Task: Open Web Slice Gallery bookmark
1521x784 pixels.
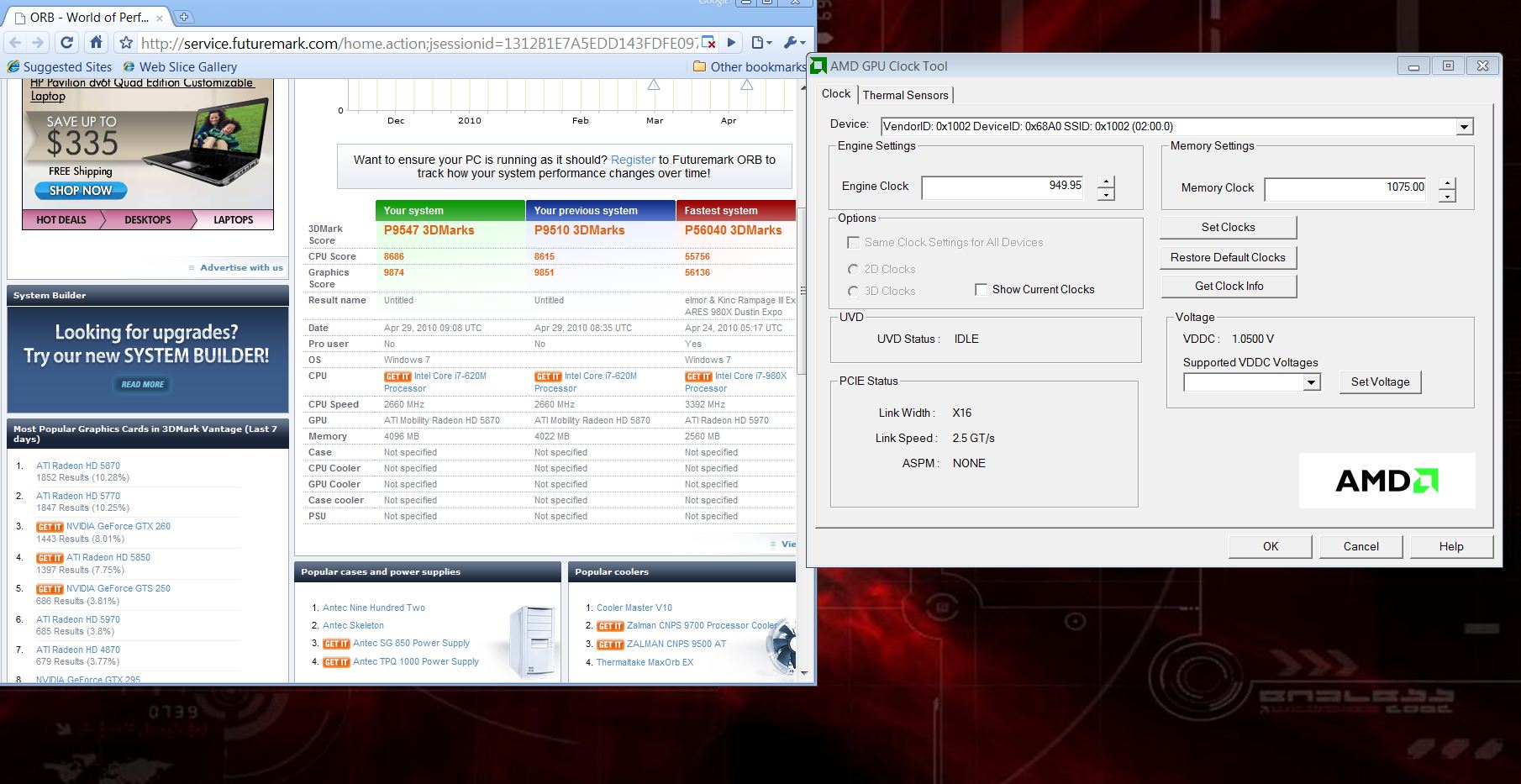Action: 180,66
